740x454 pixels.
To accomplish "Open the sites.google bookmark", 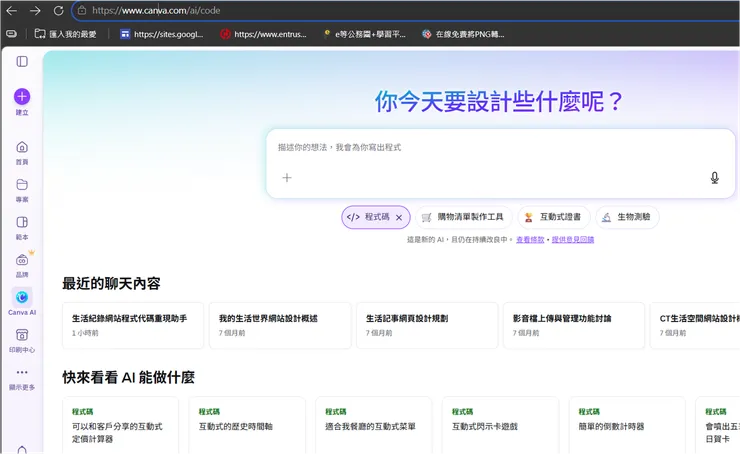I will [x=162, y=34].
